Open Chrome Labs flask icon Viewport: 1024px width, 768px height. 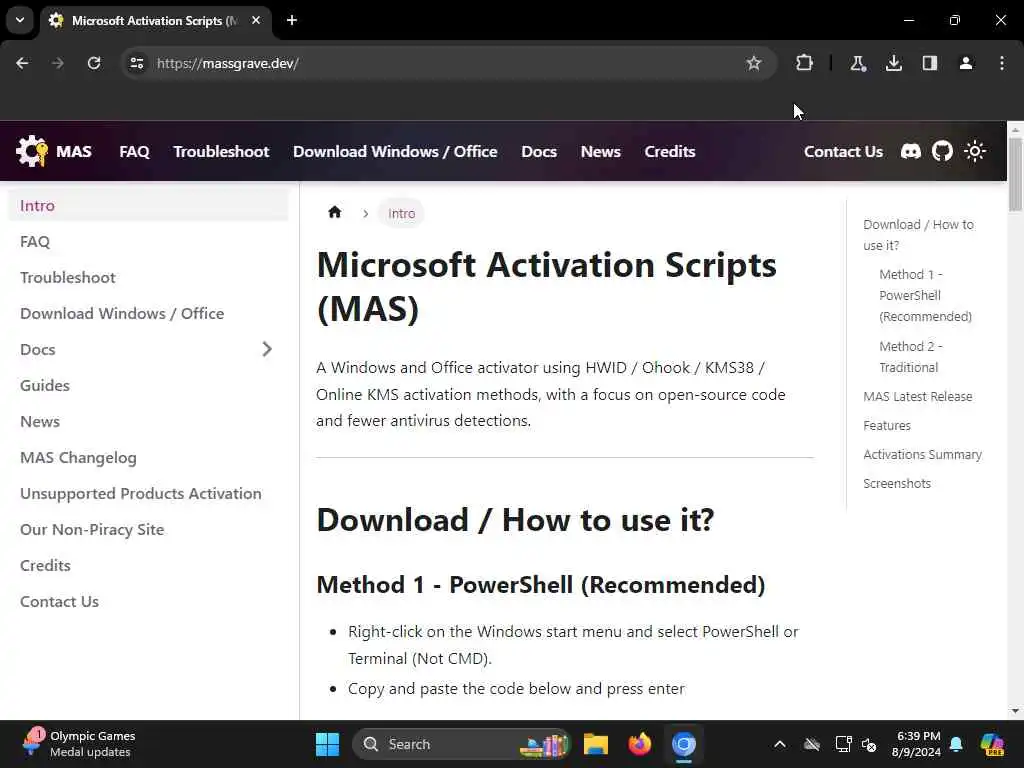pos(857,63)
